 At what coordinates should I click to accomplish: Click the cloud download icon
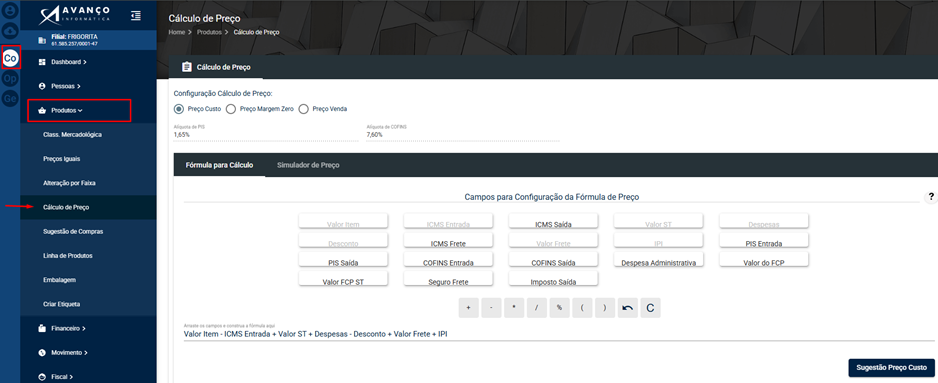coord(10,31)
